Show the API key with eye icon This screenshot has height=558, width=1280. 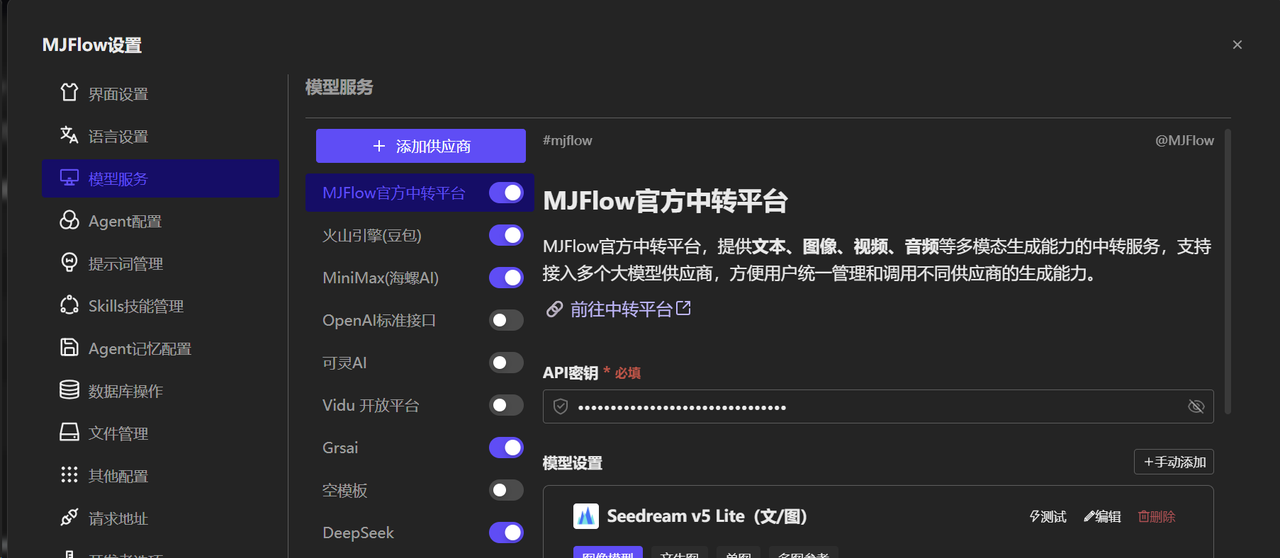(x=1195, y=407)
